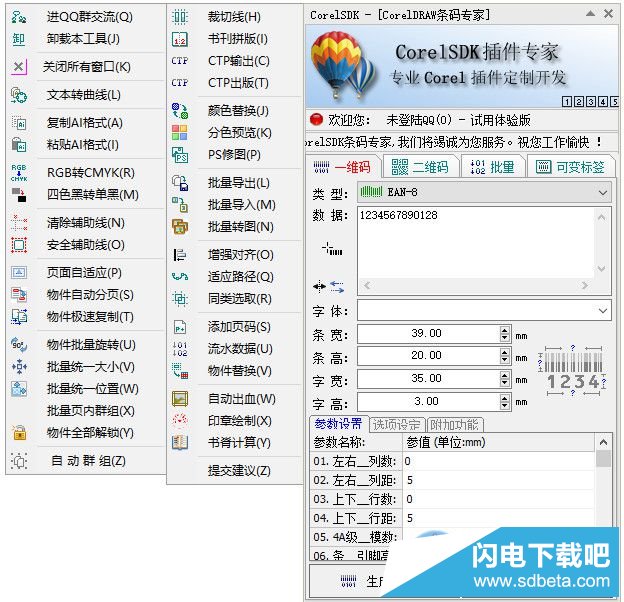Image resolution: width=624 pixels, height=602 pixels.
Task: Open the 类型 EAN-8 barcode type dropdown
Action: coord(484,193)
